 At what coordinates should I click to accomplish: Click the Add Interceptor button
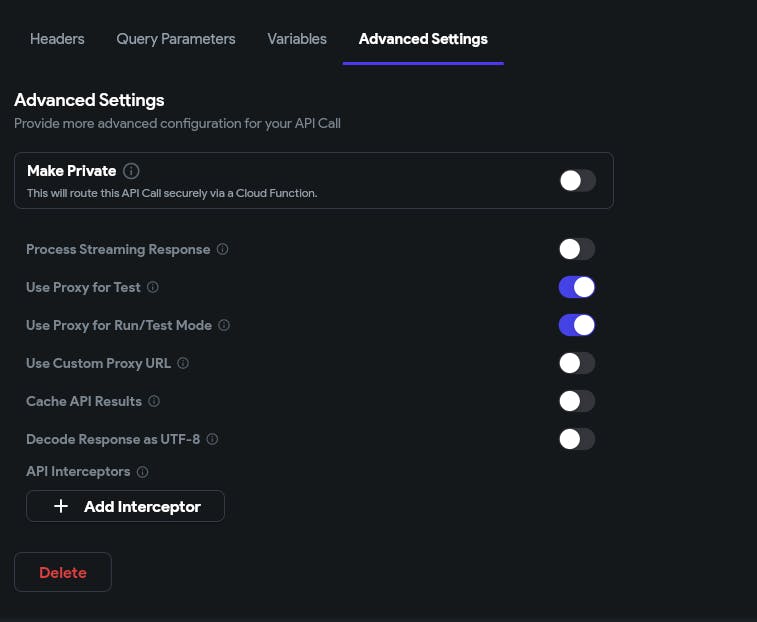point(125,506)
